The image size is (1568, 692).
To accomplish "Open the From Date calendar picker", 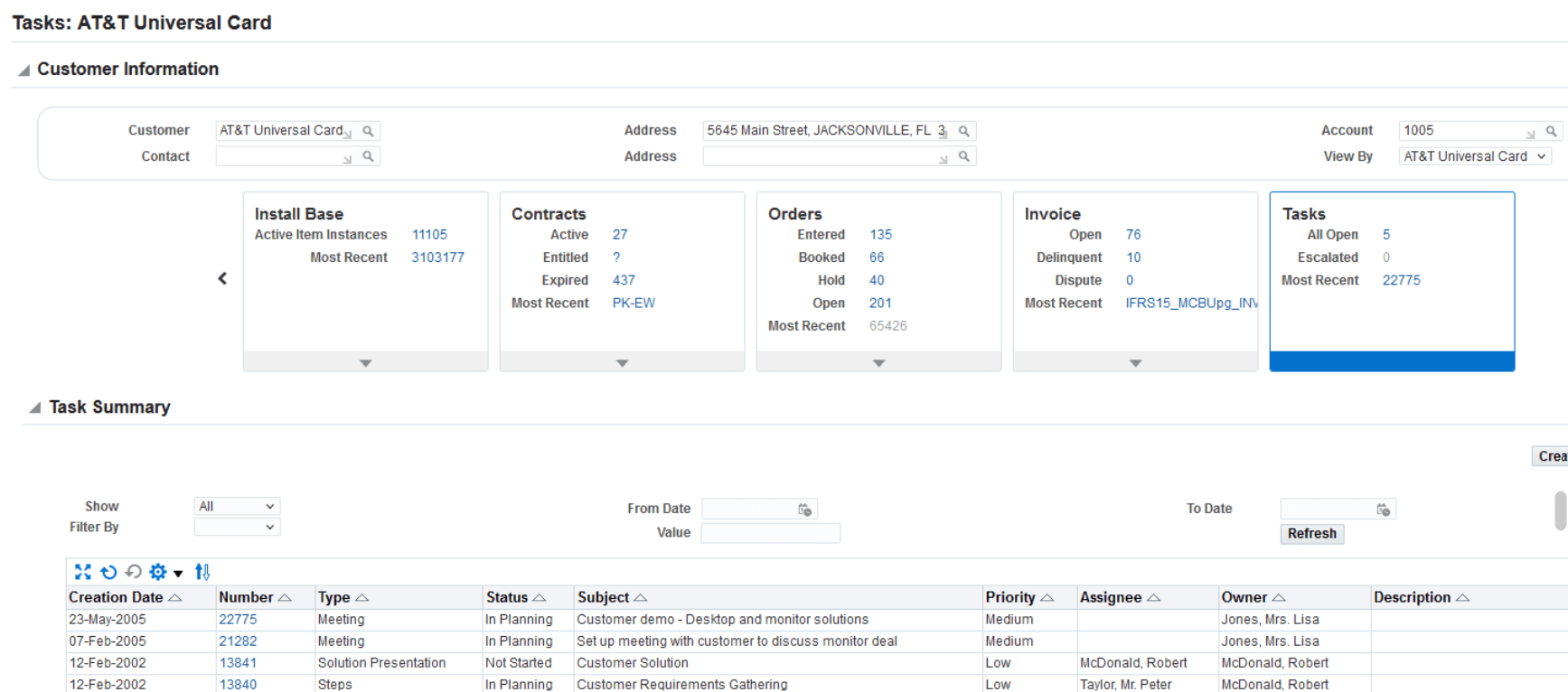I will 805,510.
